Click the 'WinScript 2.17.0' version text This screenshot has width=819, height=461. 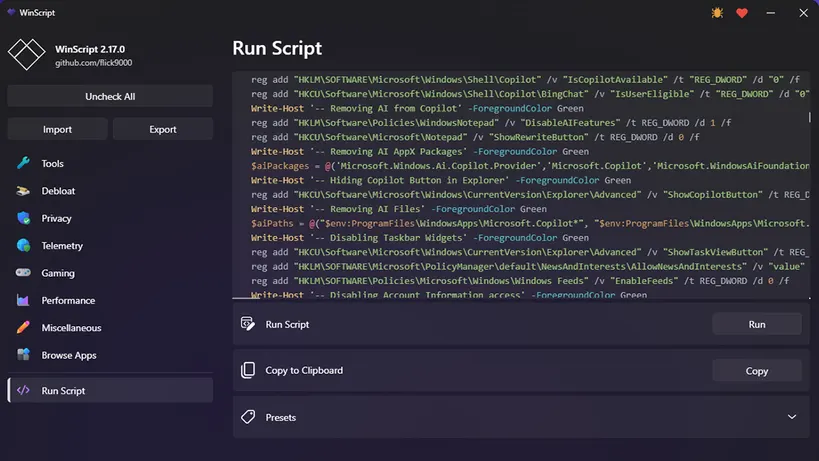coord(90,49)
